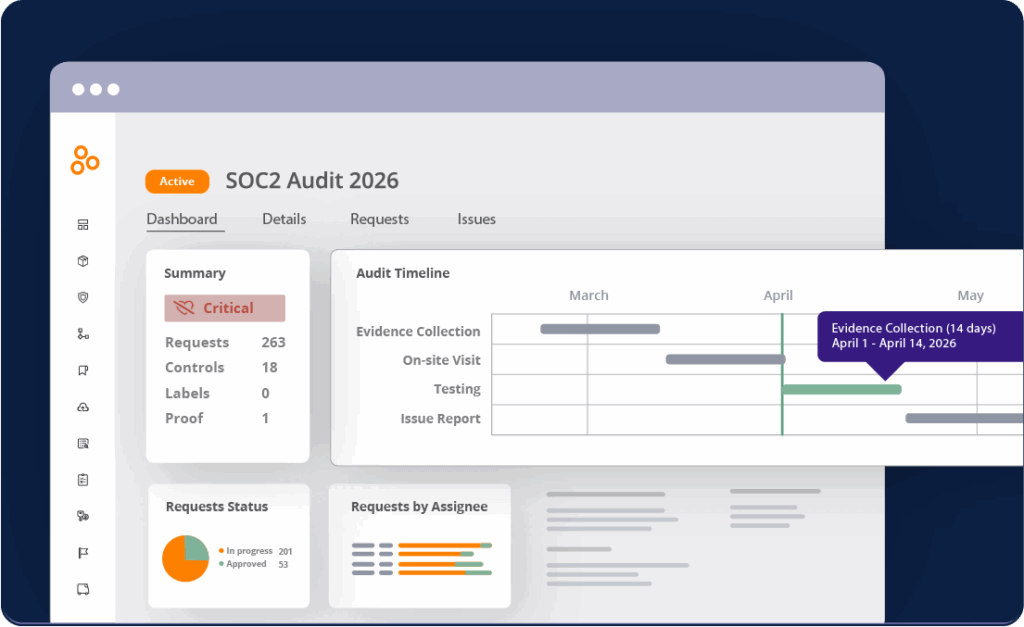Screen dimensions: 1024x627
Task: Click the Evidence Collection row label
Action: point(418,331)
